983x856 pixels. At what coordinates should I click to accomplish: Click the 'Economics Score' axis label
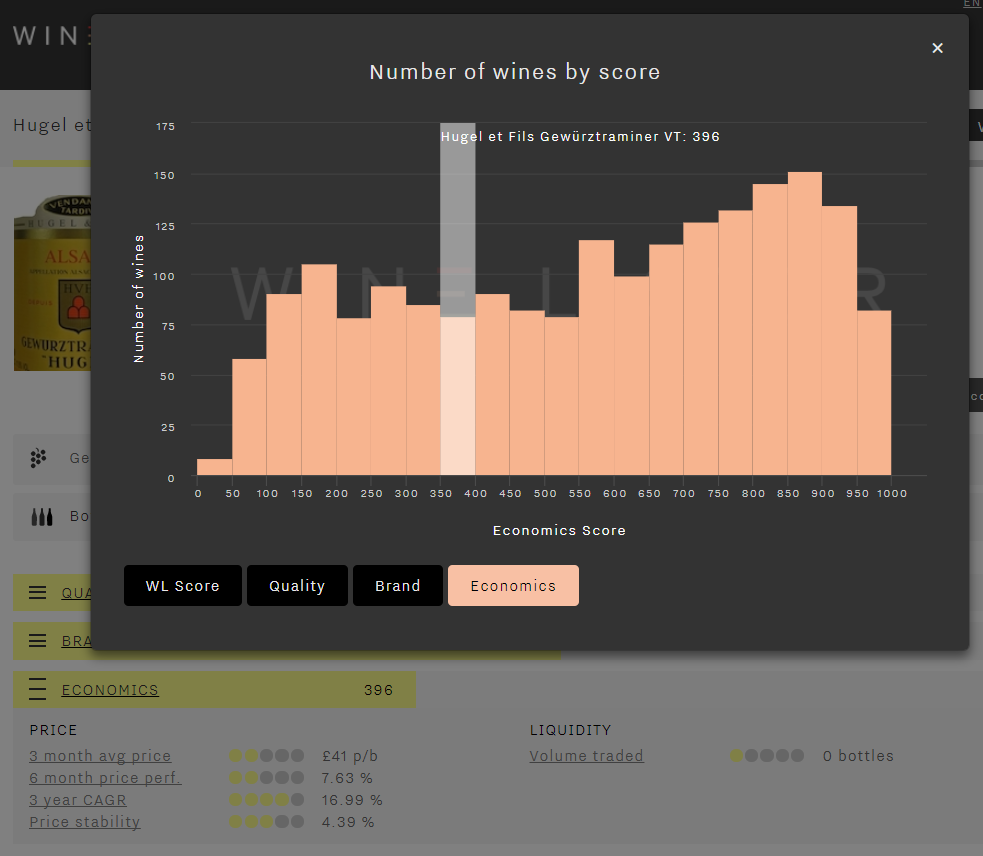pyautogui.click(x=559, y=531)
